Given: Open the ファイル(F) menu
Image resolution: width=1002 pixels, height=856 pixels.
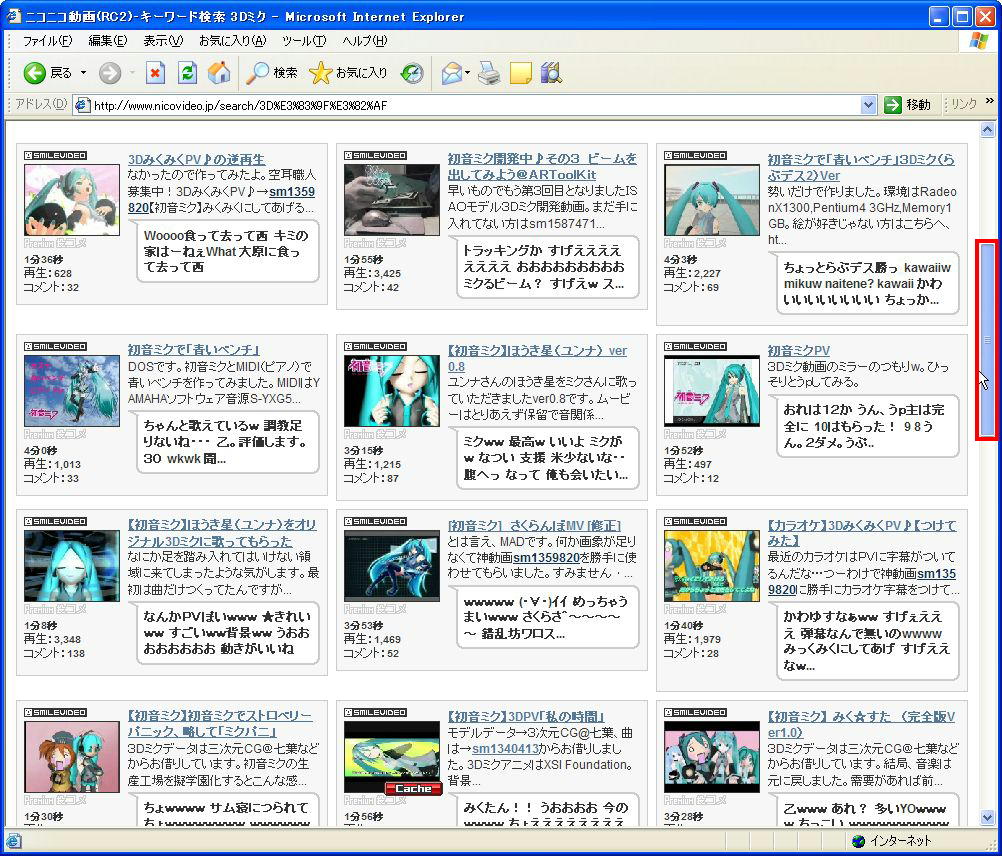Looking at the screenshot, I should point(47,41).
